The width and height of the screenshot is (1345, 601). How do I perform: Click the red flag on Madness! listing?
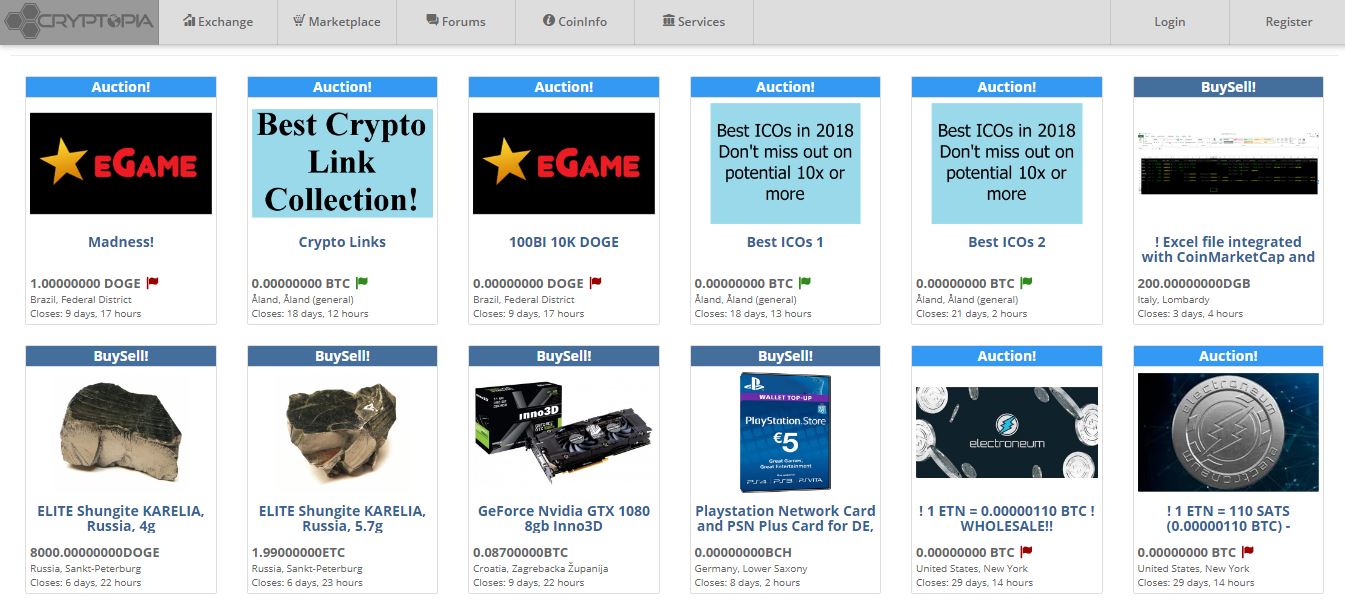[153, 283]
